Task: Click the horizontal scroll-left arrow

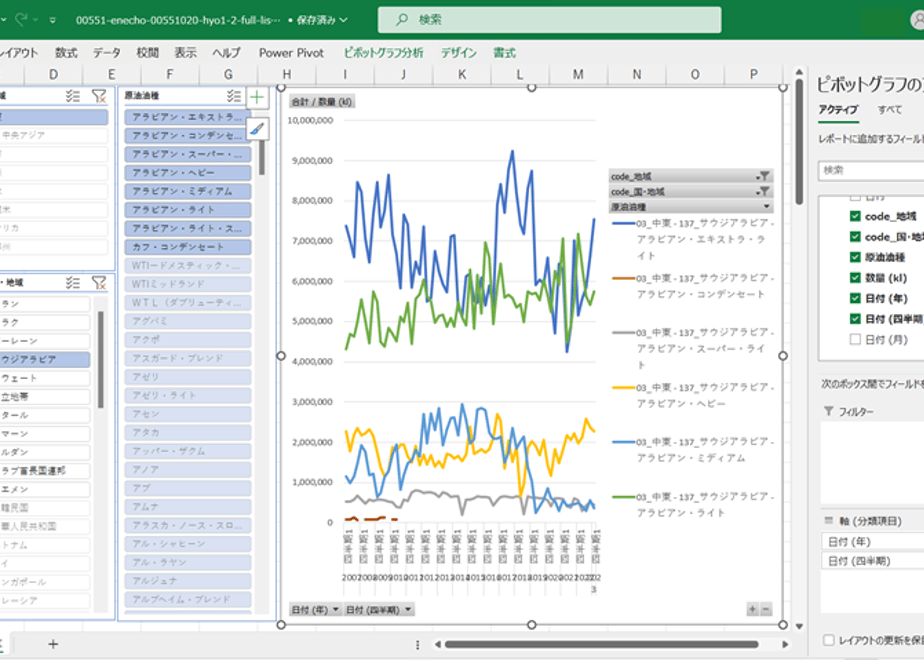Action: (x=437, y=644)
